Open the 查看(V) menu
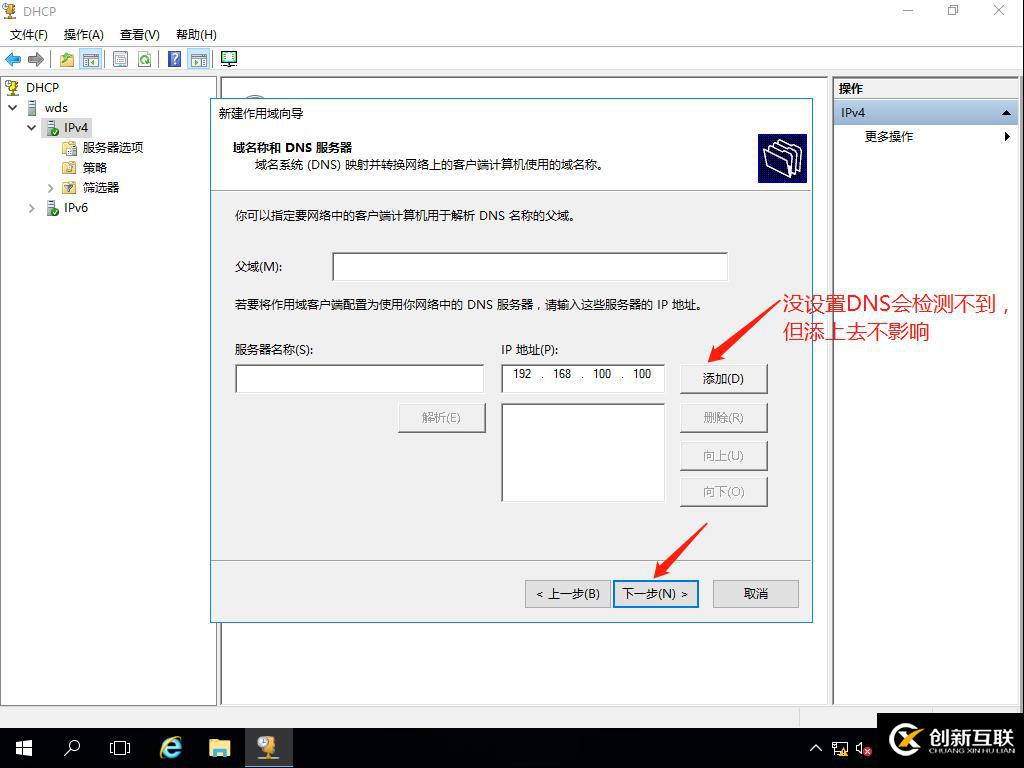 tap(139, 34)
